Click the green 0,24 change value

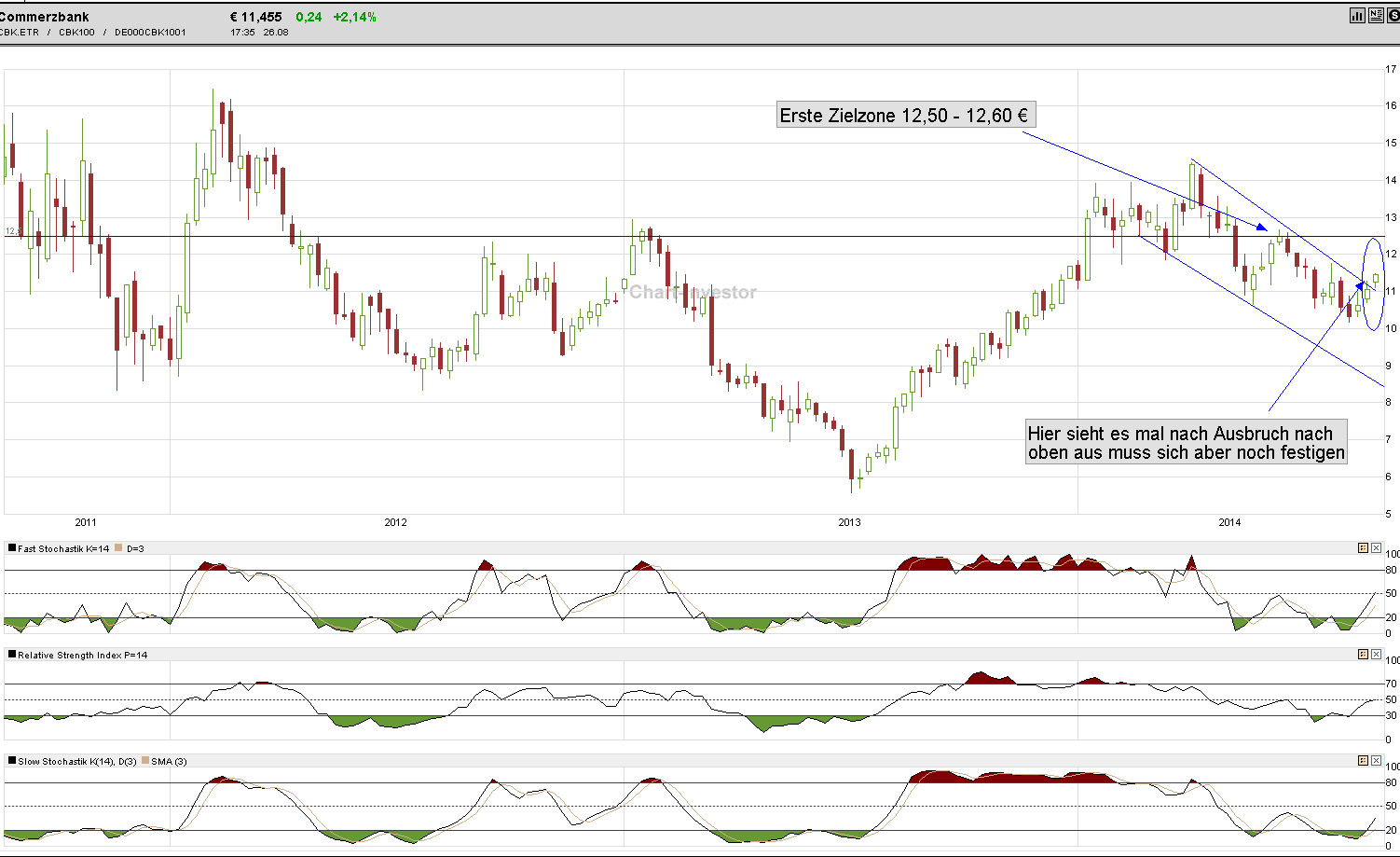tap(309, 17)
